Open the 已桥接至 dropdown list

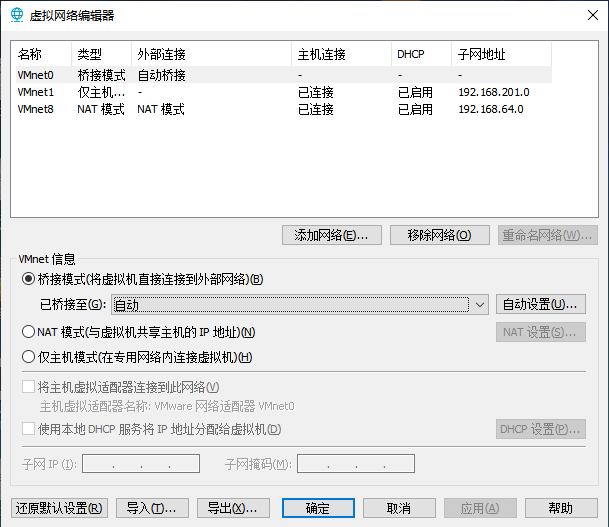(300, 304)
